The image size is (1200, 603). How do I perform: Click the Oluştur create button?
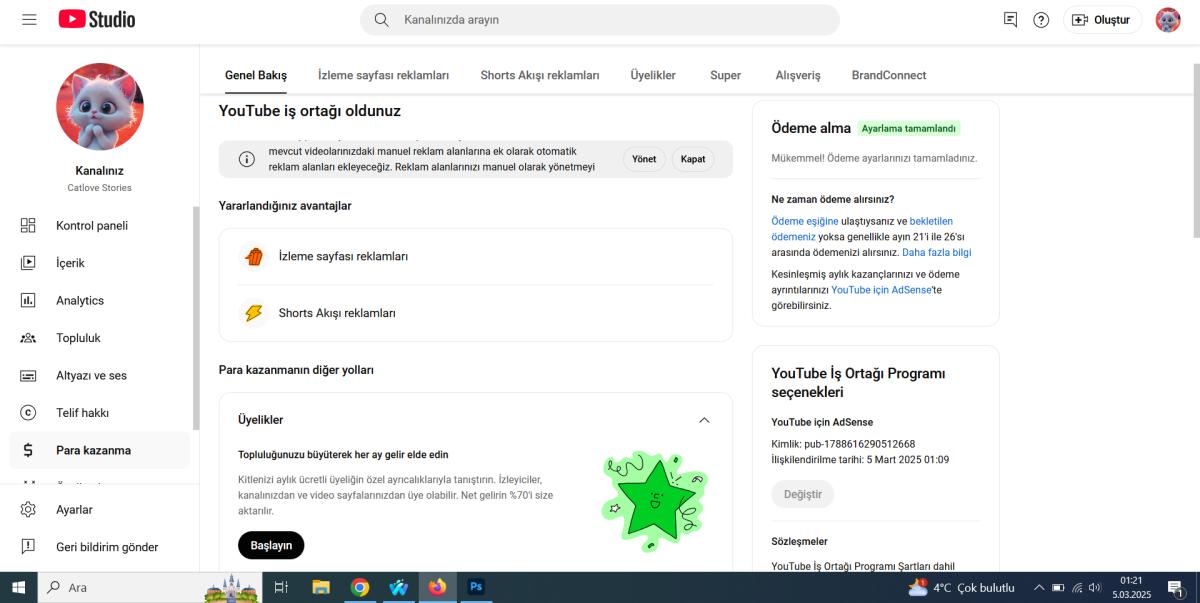[x=1101, y=19]
